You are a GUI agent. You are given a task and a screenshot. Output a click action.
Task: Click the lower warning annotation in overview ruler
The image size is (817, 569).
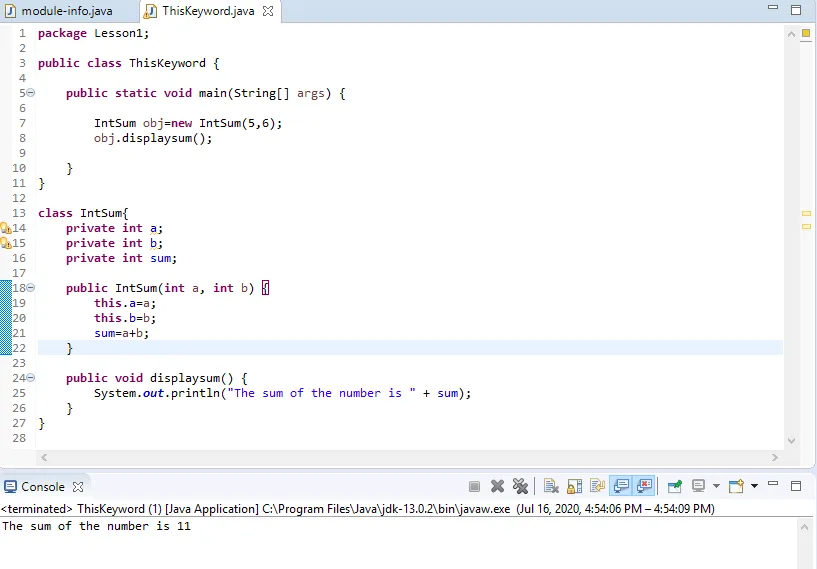(806, 227)
